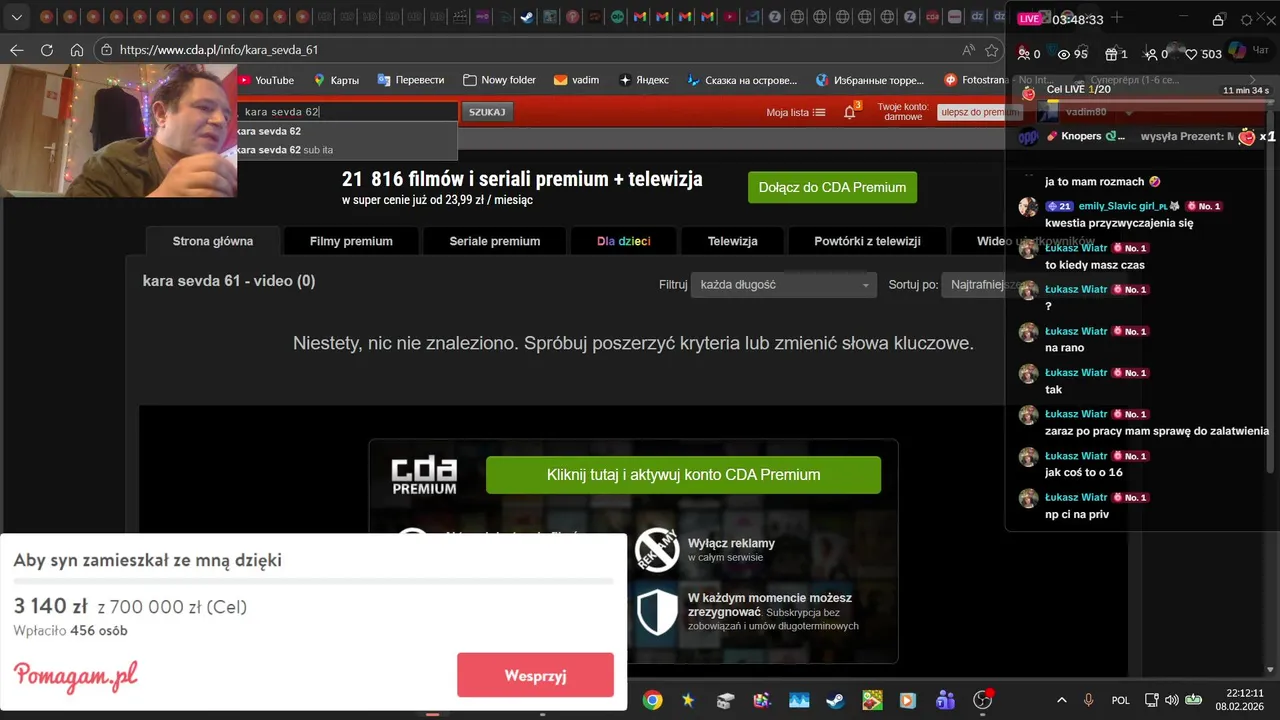Click the fundraising progress bar
This screenshot has width=1280, height=720.
click(x=313, y=580)
